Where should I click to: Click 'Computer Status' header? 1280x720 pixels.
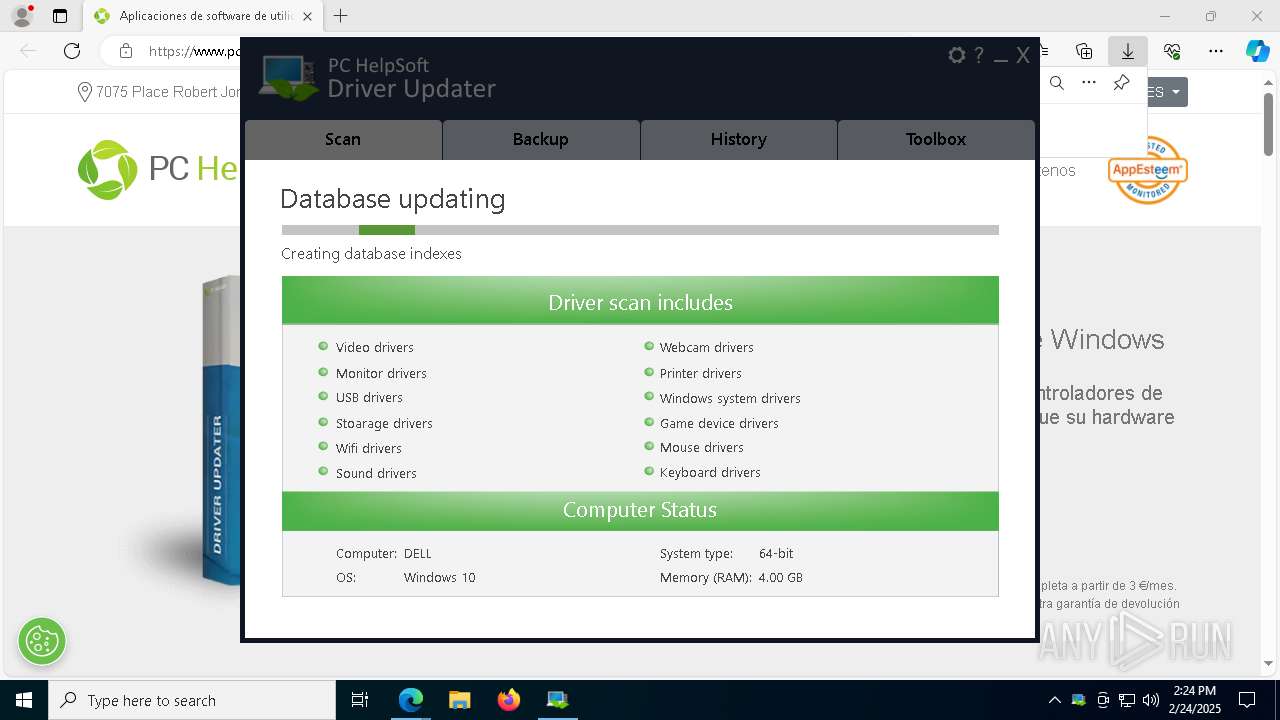tap(640, 510)
